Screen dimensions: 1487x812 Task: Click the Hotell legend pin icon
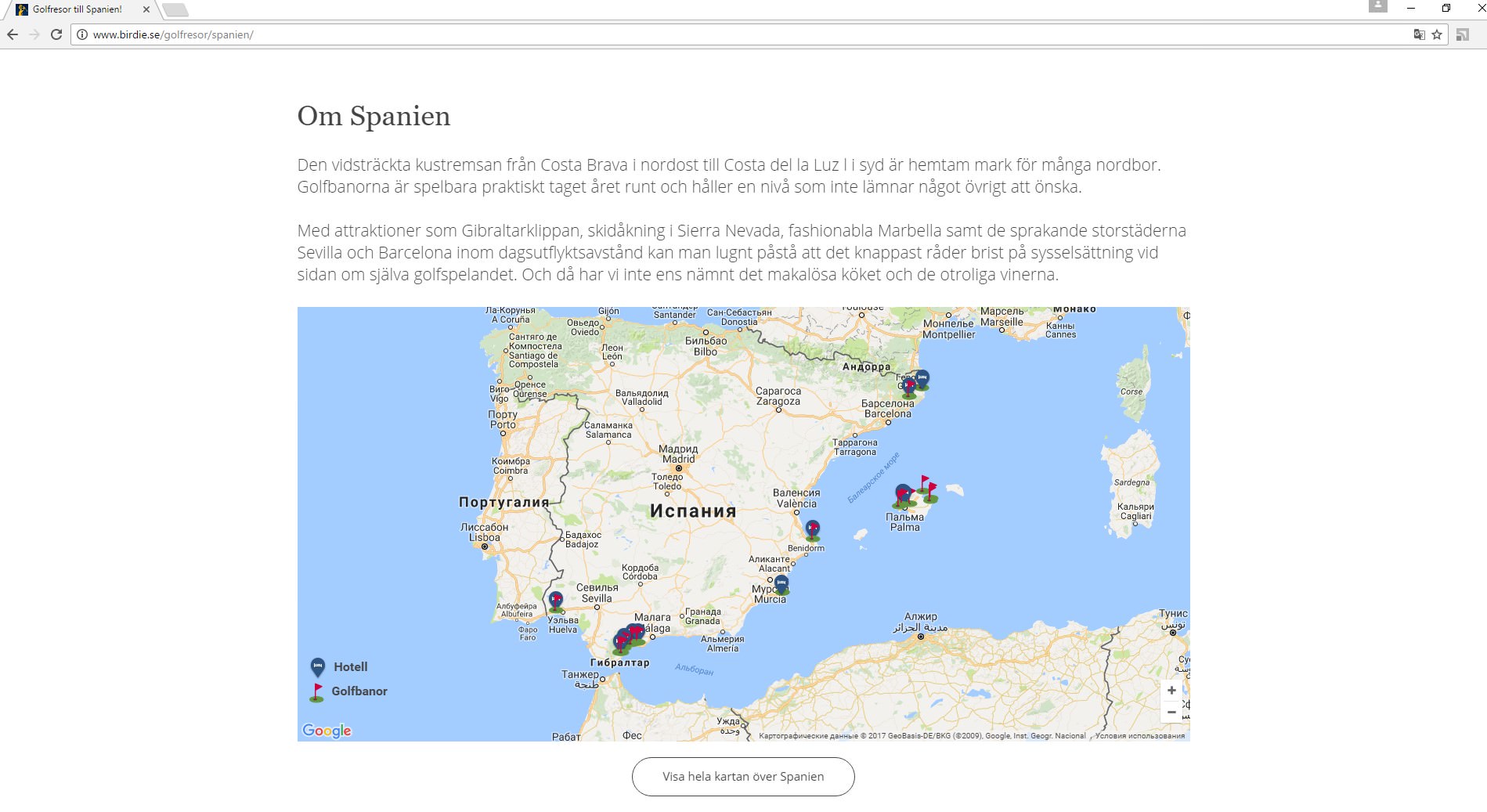317,667
